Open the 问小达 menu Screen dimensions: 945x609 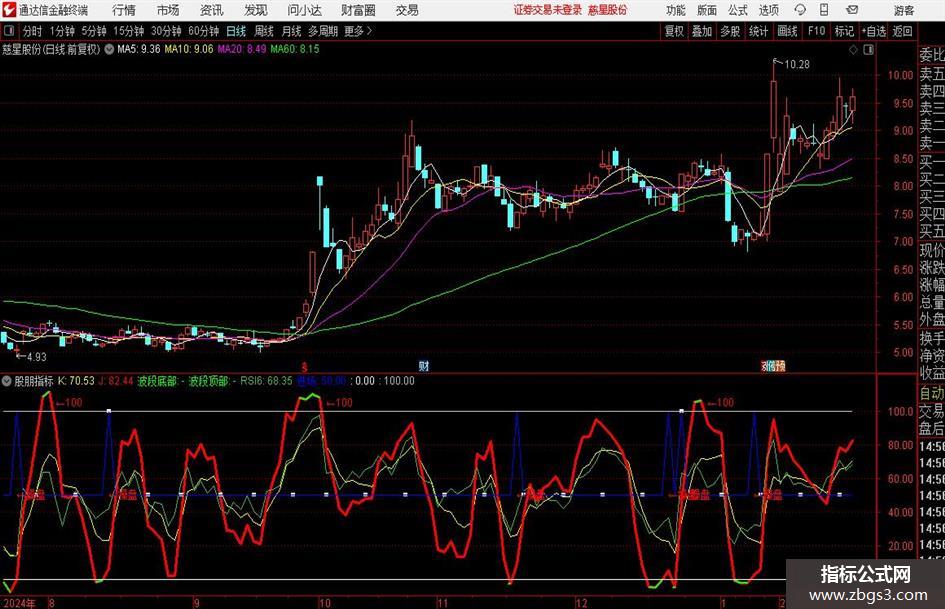(x=304, y=10)
